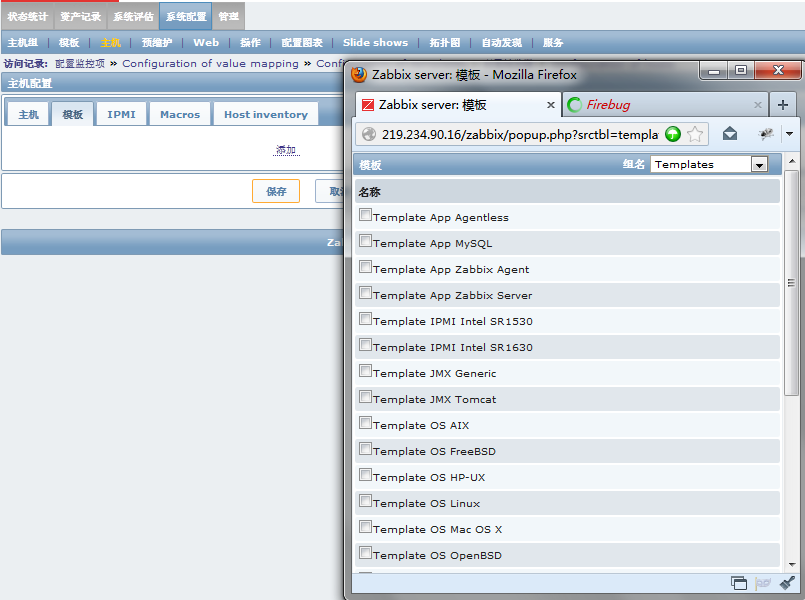This screenshot has height=600, width=805.
Task: Check Template OS FreeBSD
Action: (x=365, y=449)
